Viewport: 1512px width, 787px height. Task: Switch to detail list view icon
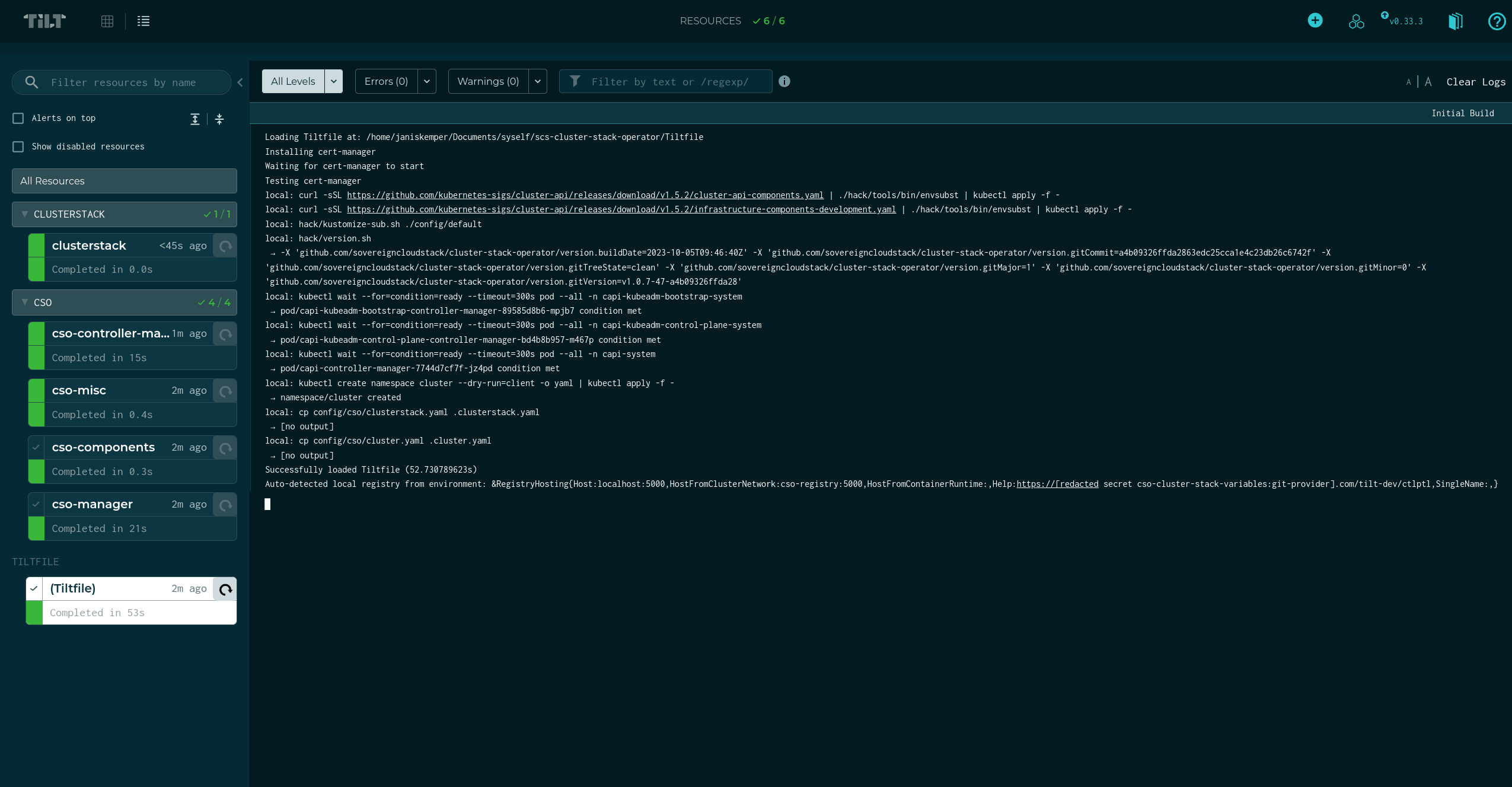coord(143,21)
